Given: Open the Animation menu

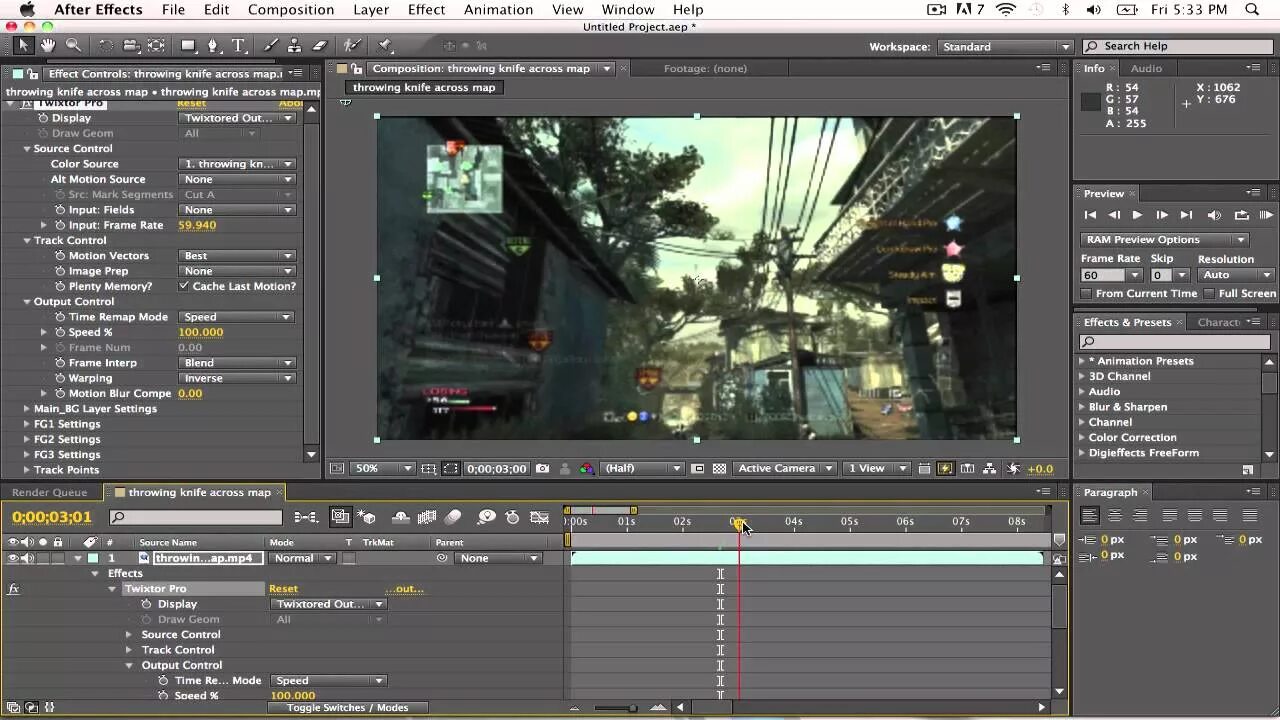Looking at the screenshot, I should 498,10.
